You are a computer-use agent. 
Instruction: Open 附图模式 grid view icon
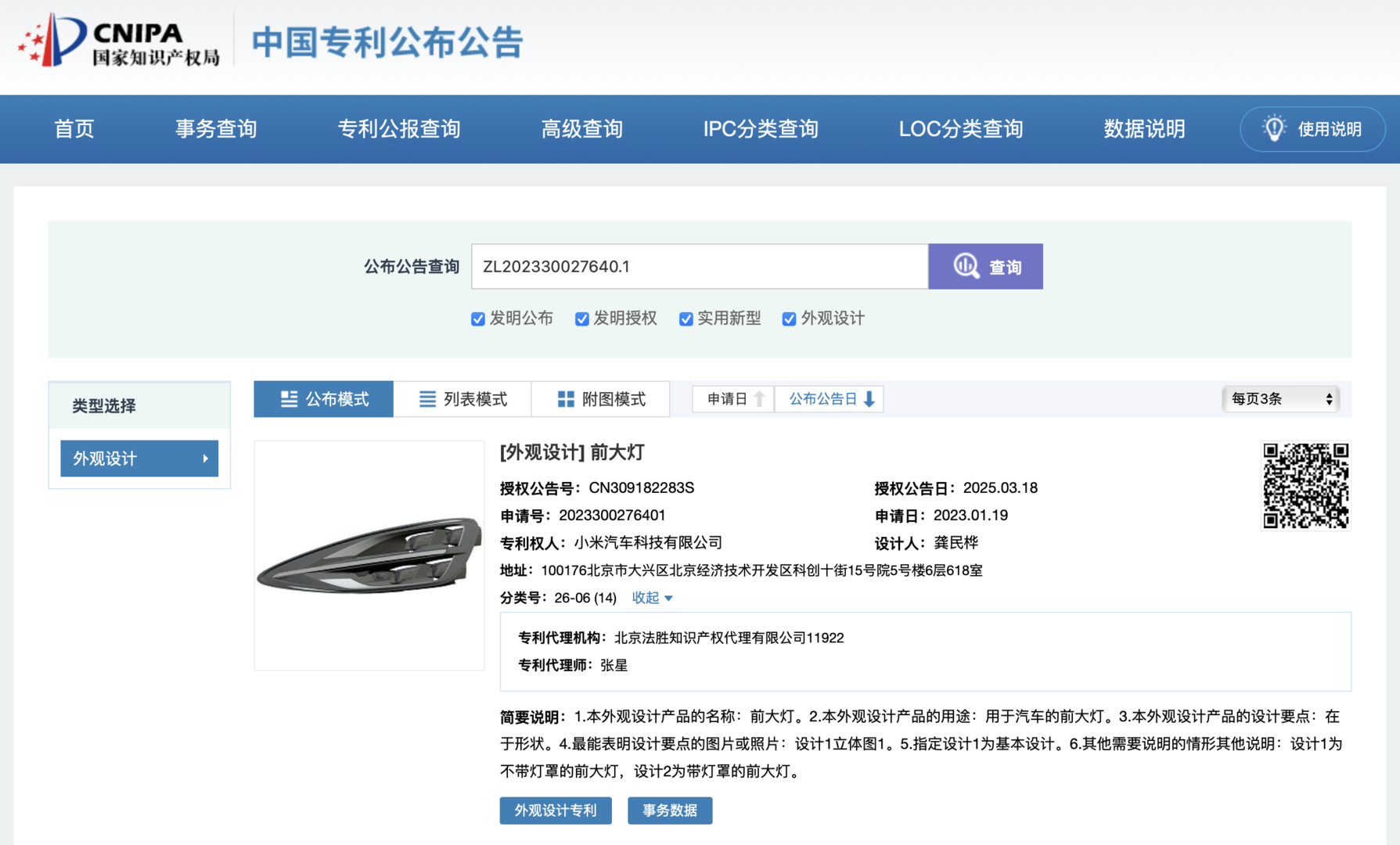566,399
